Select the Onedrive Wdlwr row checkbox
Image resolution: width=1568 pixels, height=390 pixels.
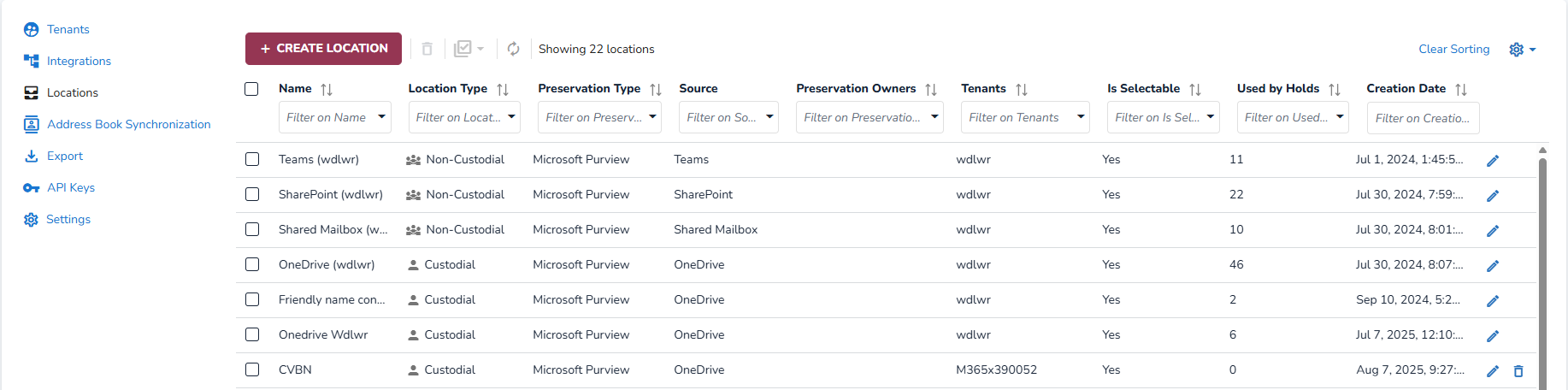click(x=252, y=334)
